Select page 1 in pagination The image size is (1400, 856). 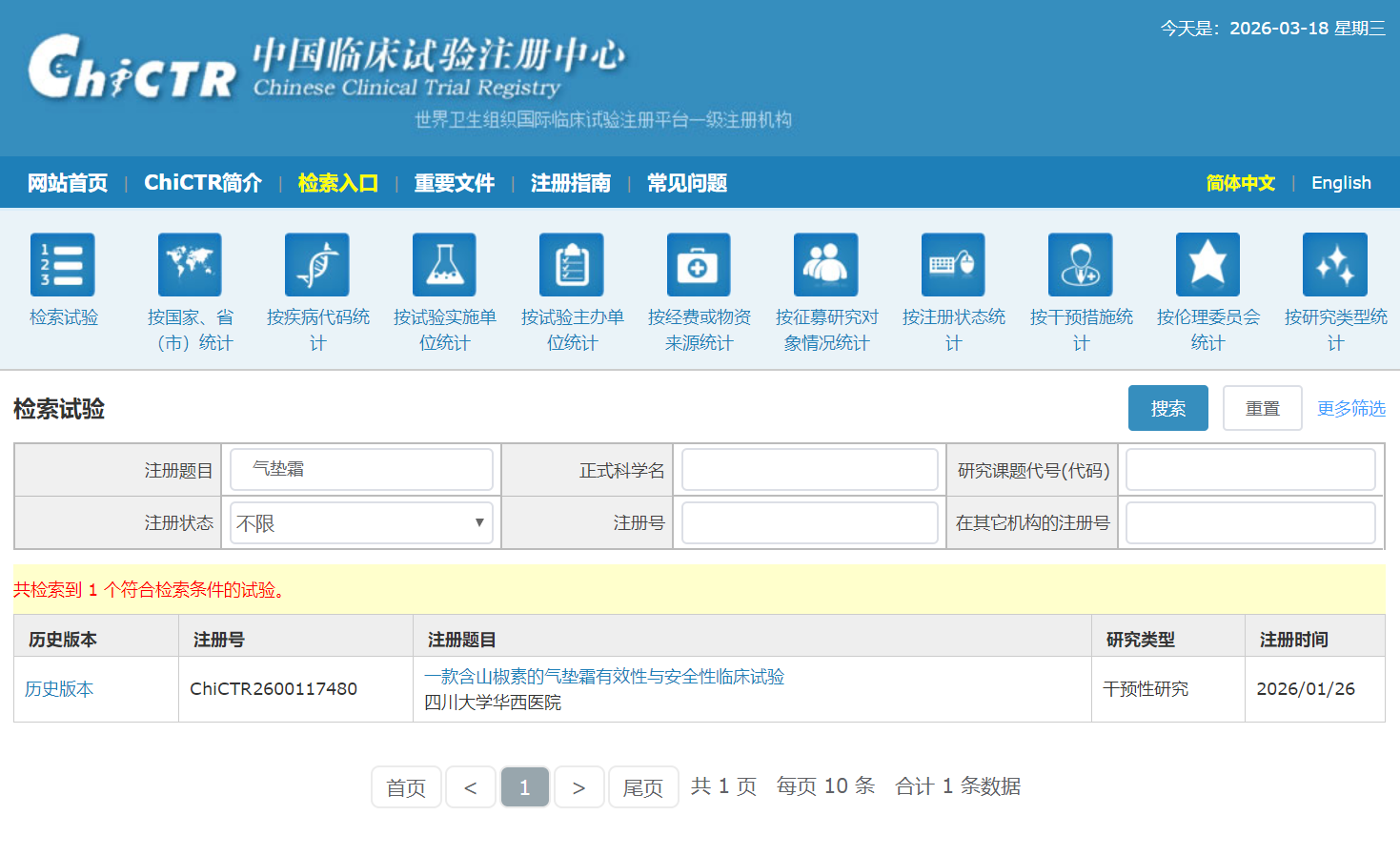tap(525, 787)
